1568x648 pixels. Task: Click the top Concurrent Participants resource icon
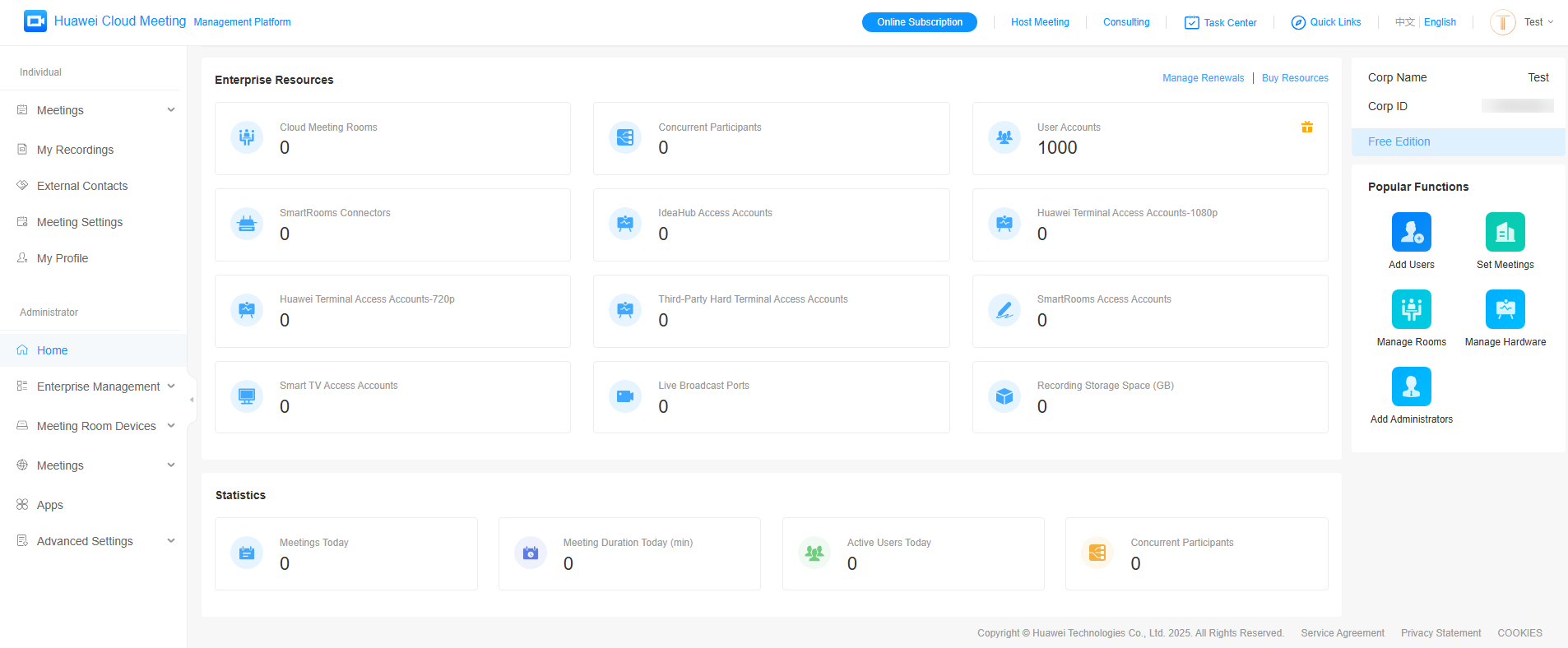point(625,138)
